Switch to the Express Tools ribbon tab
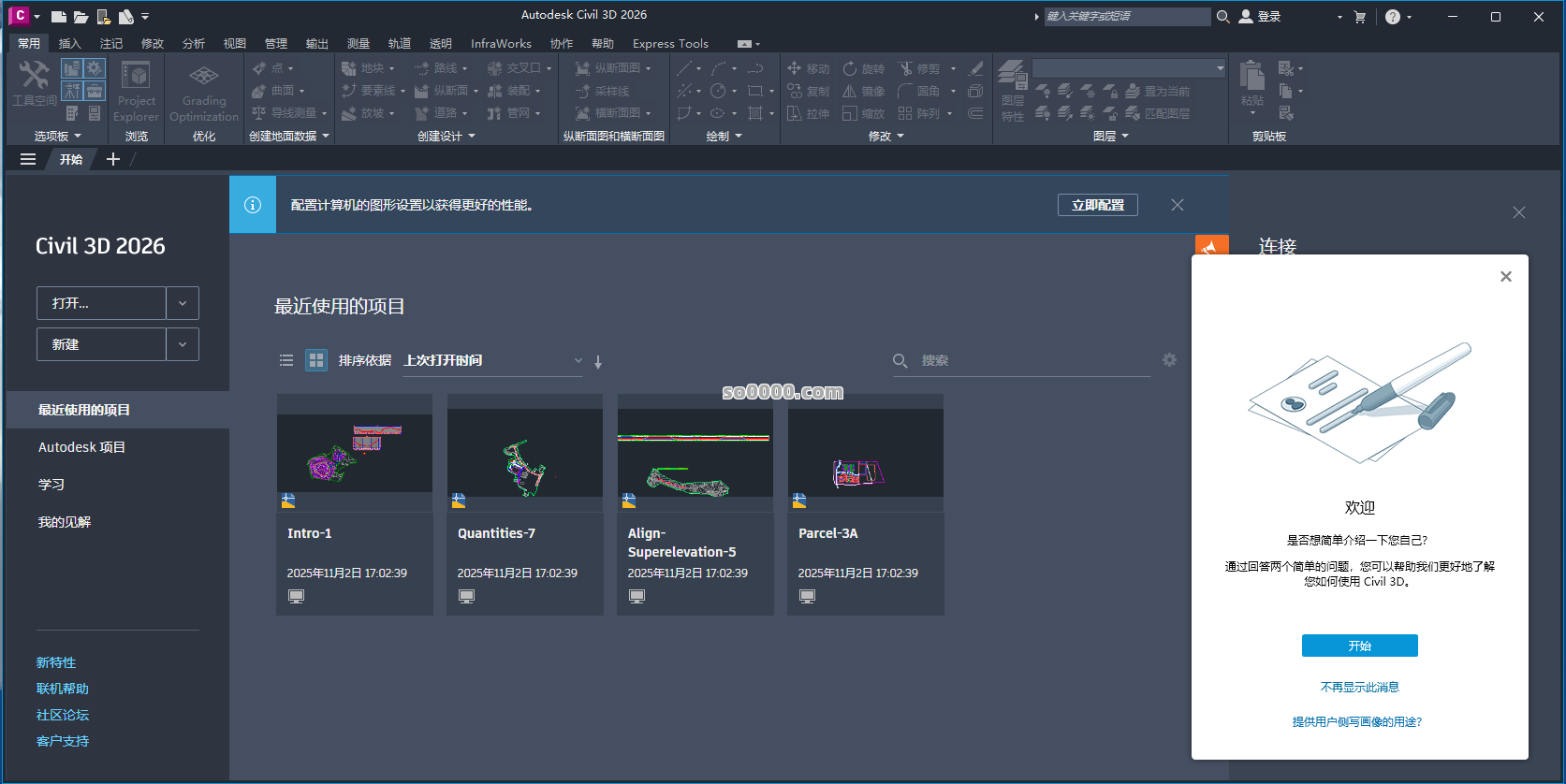The height and width of the screenshot is (784, 1566). pyautogui.click(x=670, y=44)
